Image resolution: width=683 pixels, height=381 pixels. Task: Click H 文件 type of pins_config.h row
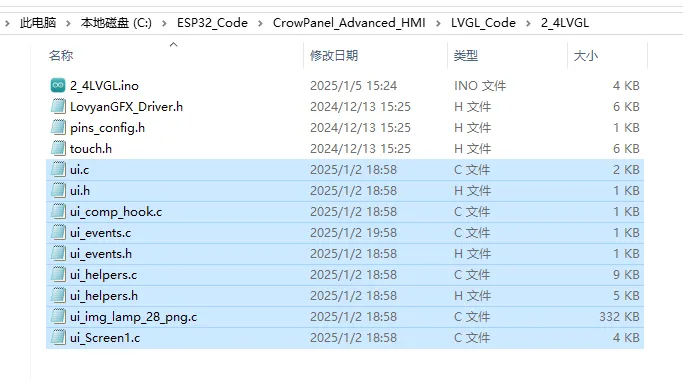472,128
